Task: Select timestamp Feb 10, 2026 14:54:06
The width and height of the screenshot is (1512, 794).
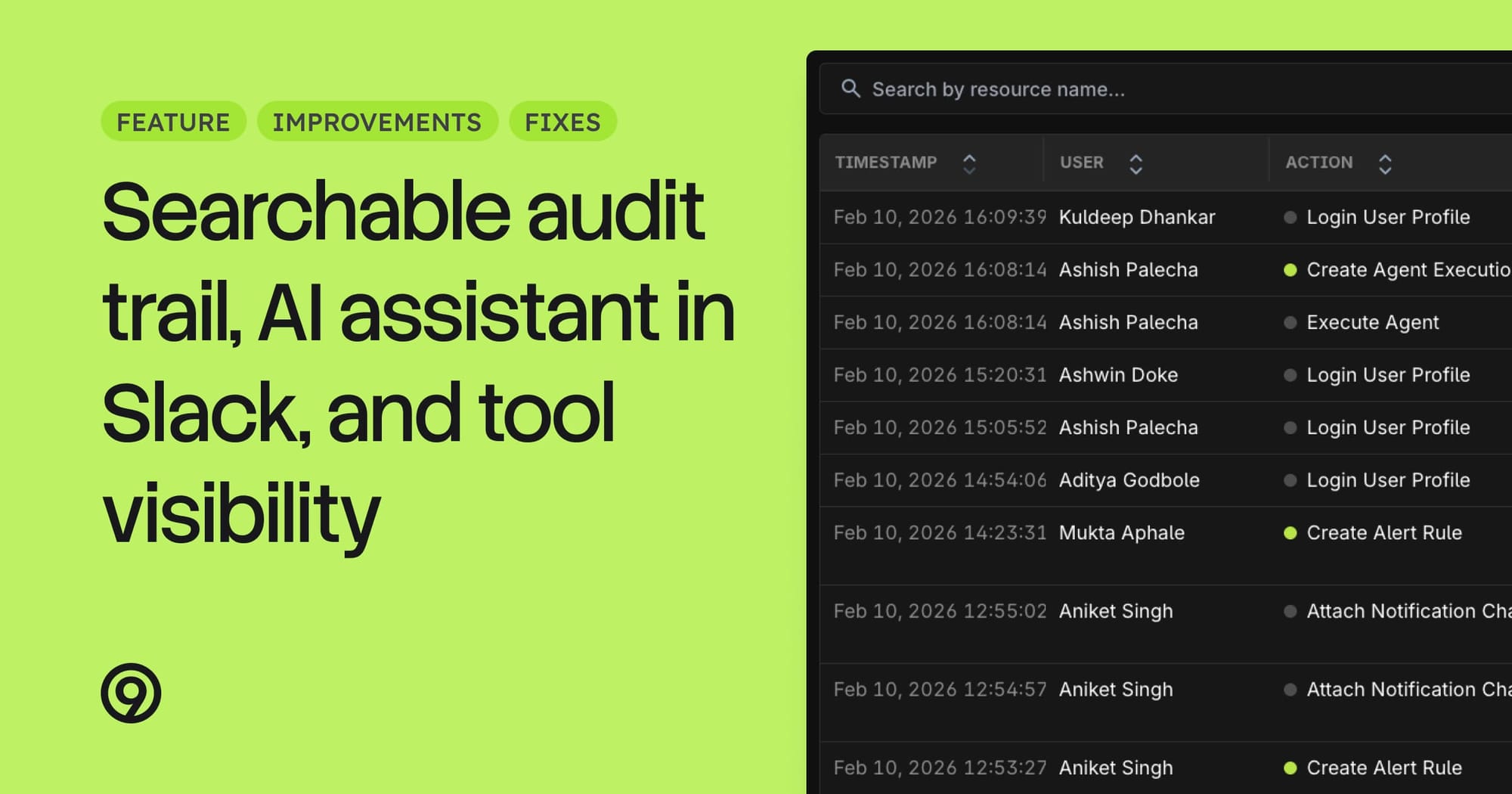Action: (940, 479)
